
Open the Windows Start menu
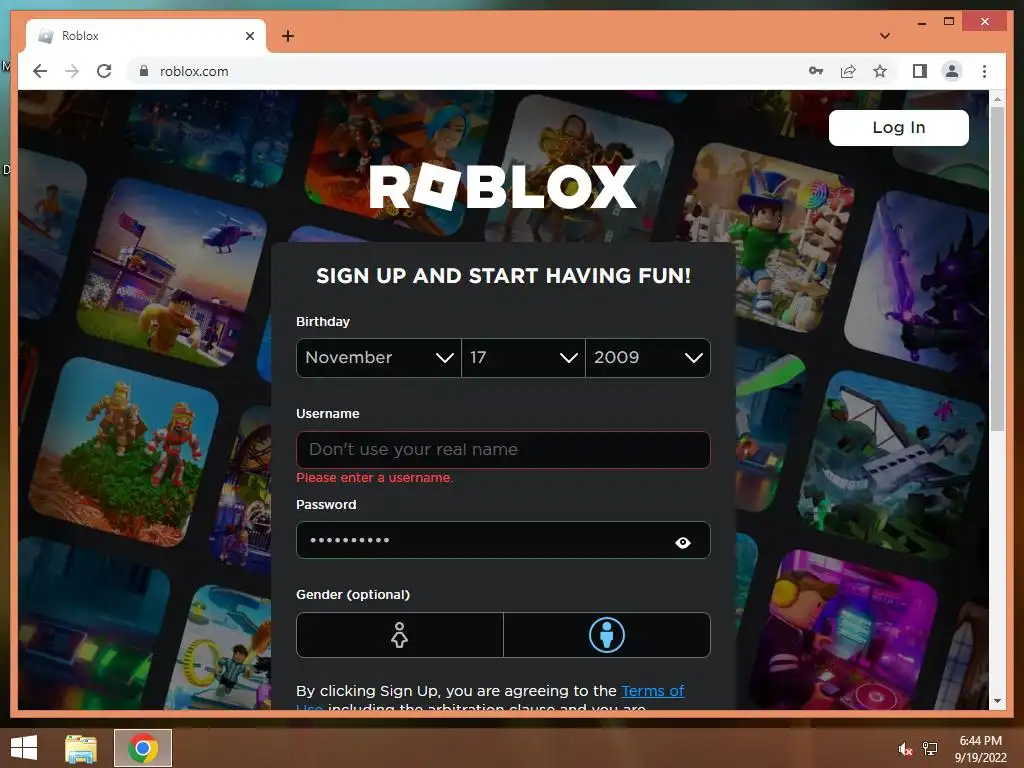coord(24,748)
